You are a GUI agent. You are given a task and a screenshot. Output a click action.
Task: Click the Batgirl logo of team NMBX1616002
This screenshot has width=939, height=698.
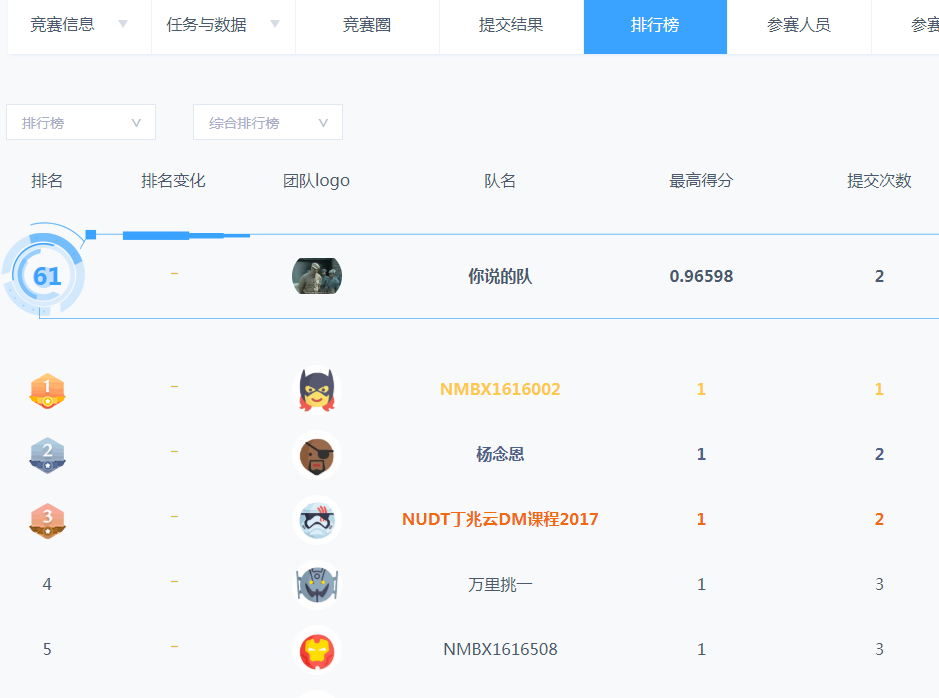pos(317,389)
